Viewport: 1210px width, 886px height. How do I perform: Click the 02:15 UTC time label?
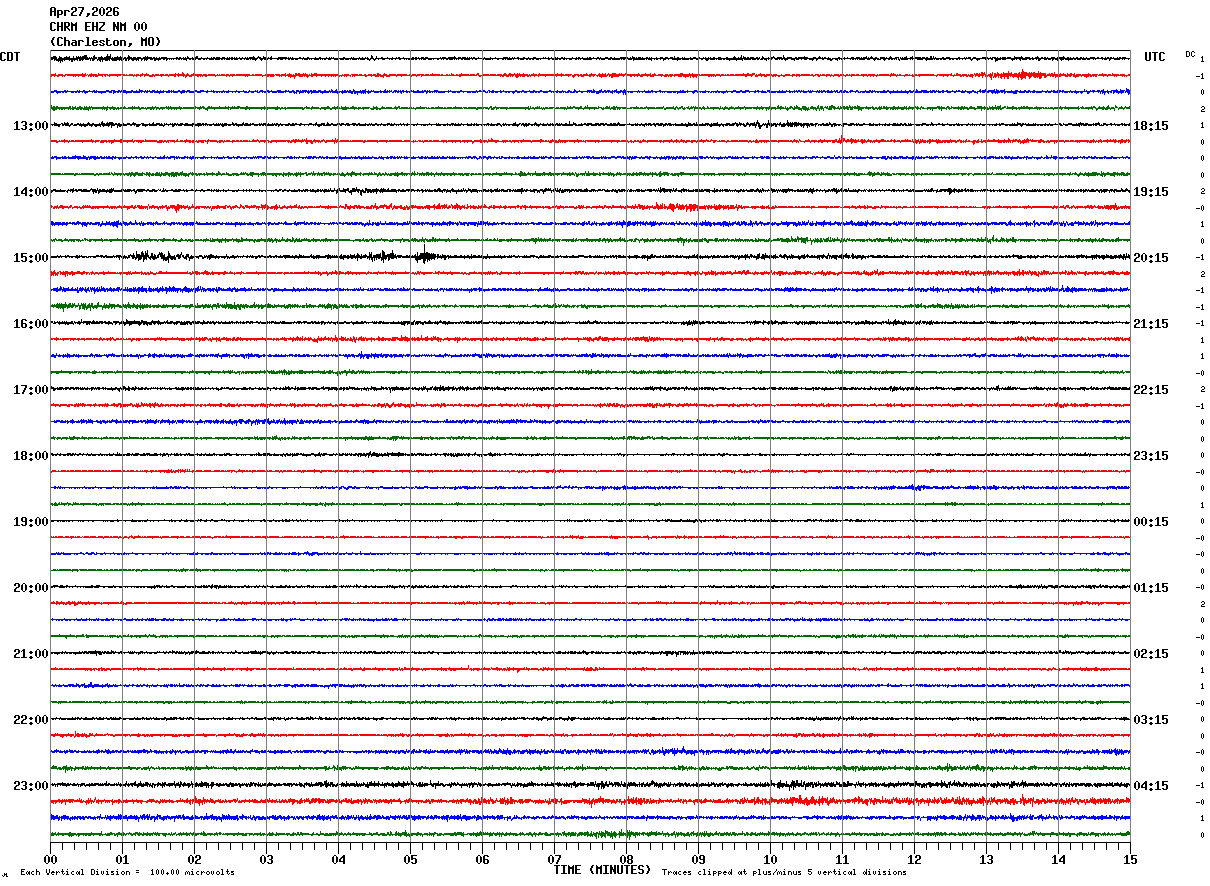[1152, 654]
